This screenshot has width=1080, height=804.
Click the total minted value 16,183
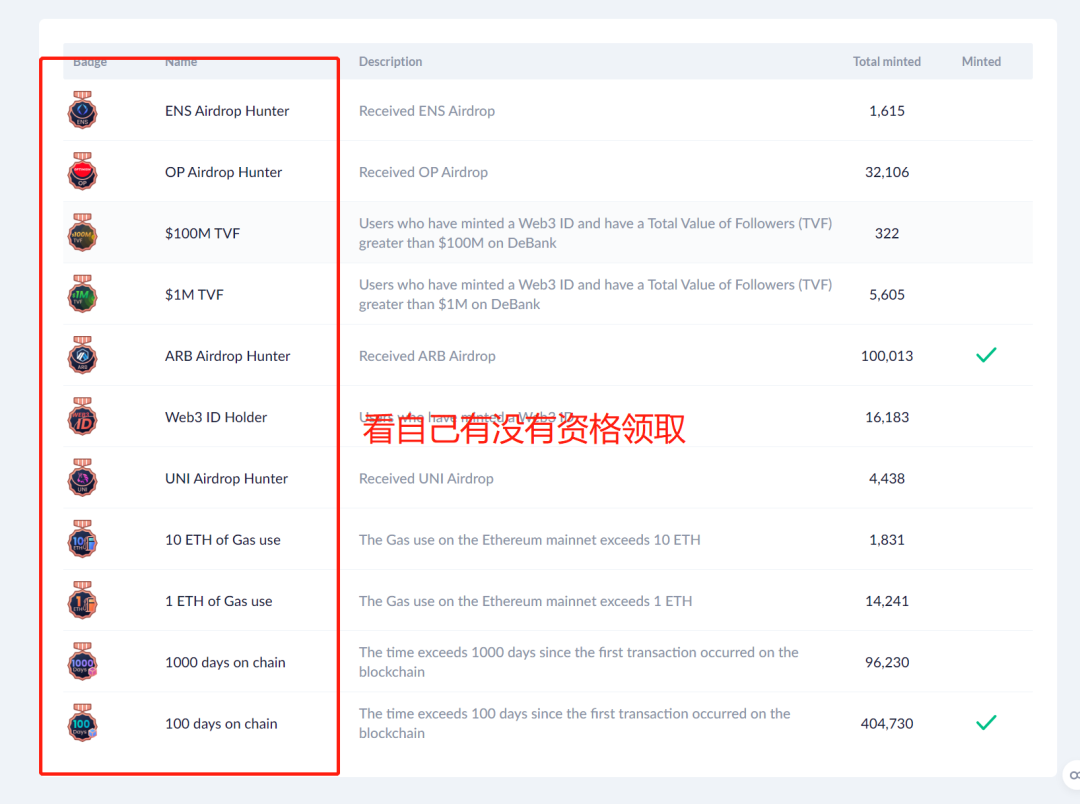click(x=886, y=418)
